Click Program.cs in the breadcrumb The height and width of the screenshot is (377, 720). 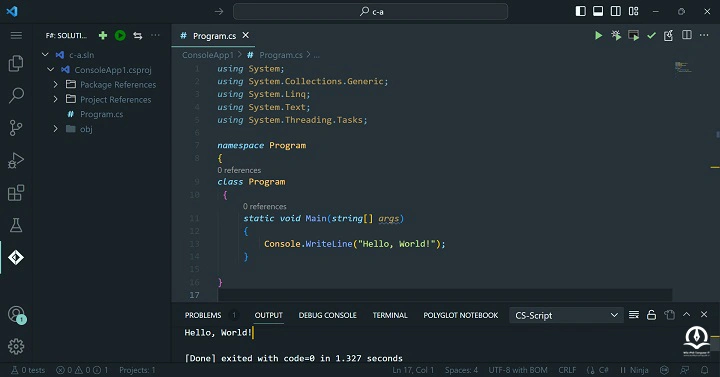[x=281, y=55]
